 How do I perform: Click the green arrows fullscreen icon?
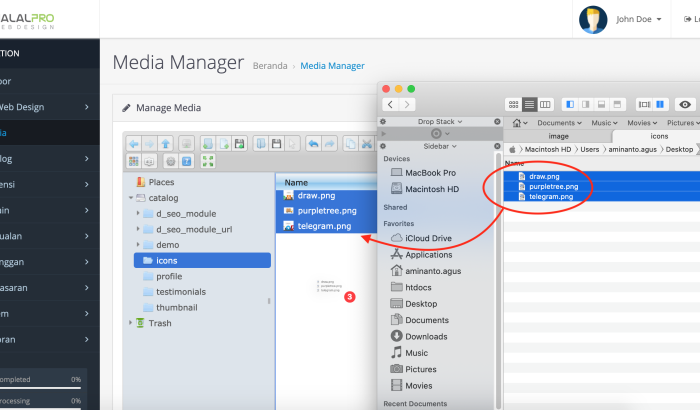coord(208,161)
